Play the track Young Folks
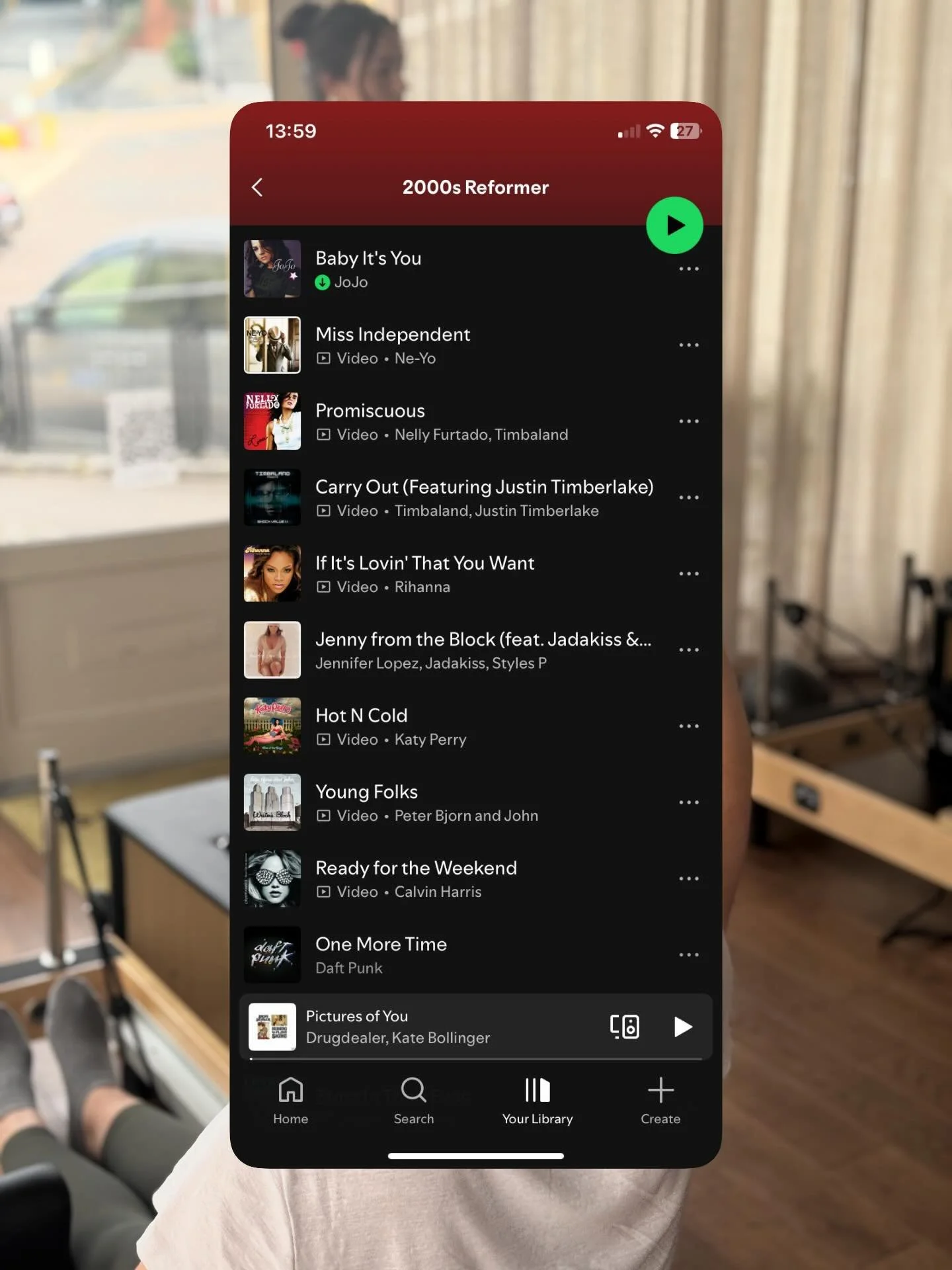Screen dimensions: 952x1270 coord(366,792)
